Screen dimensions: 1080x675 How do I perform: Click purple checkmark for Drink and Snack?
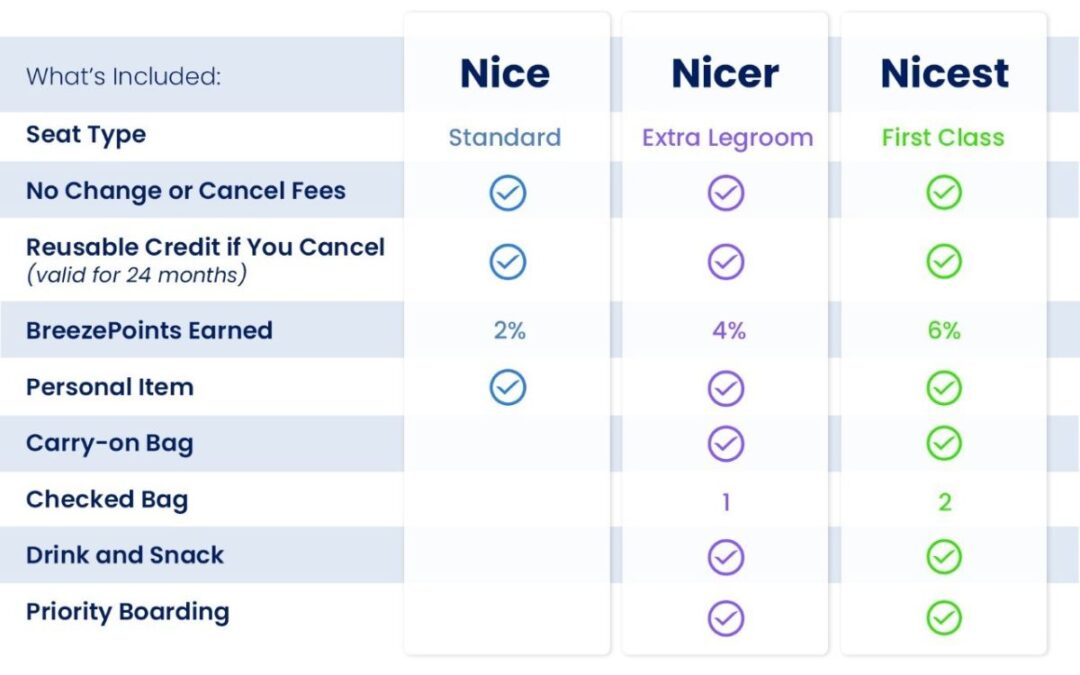click(x=726, y=557)
